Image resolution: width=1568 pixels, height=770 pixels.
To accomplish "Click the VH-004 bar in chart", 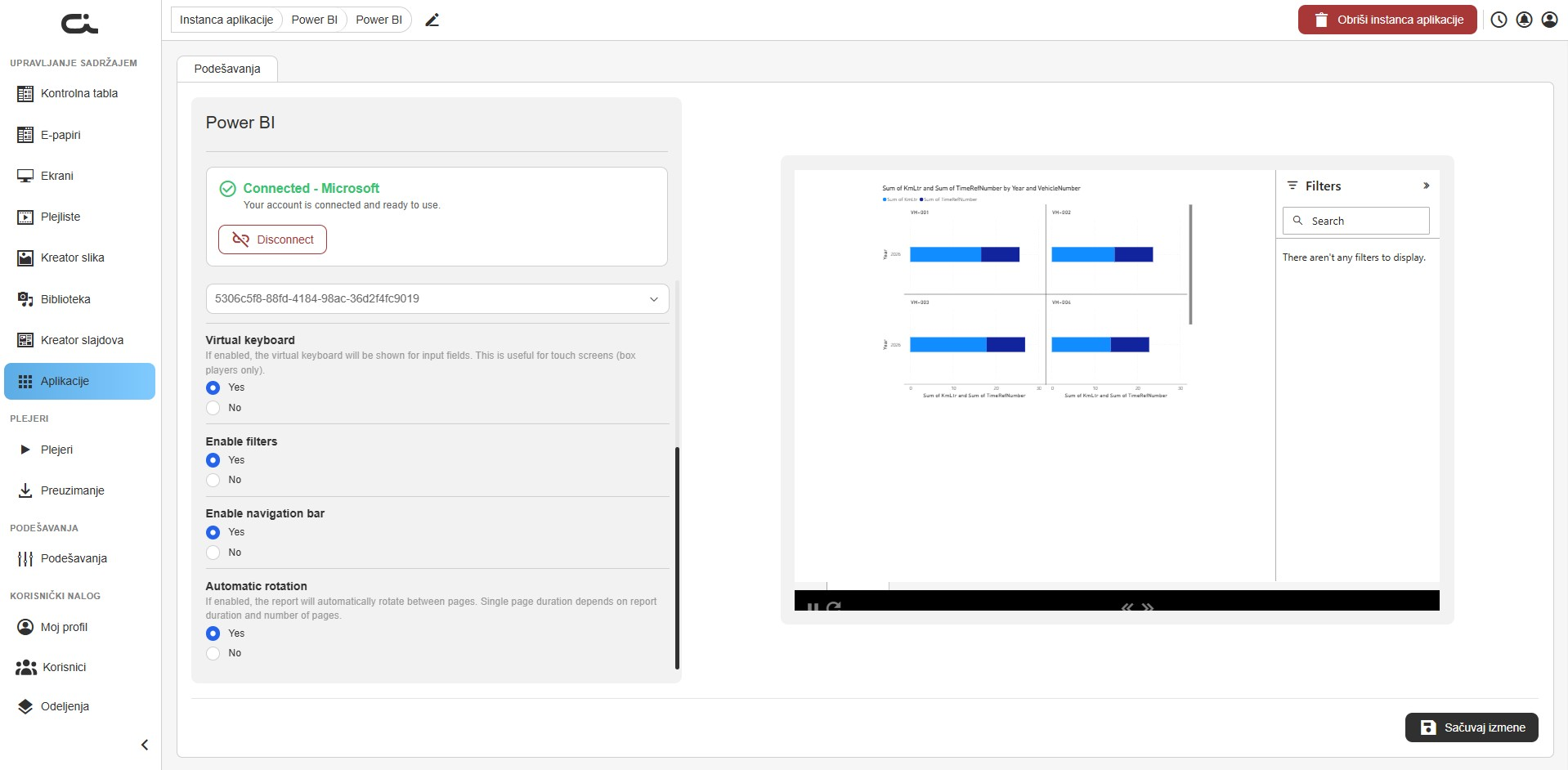I will pyautogui.click(x=1100, y=345).
